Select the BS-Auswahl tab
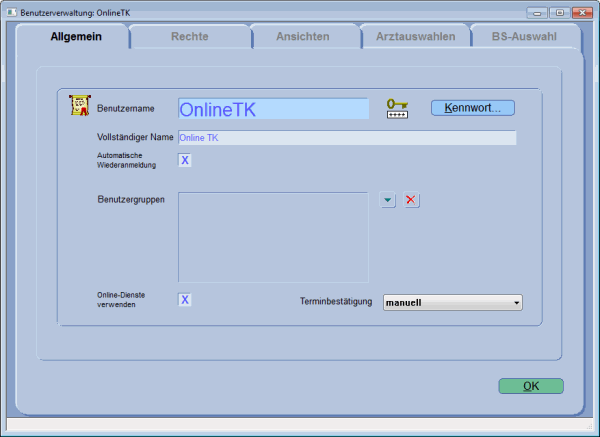Viewport: 600px width, 437px height. (525, 37)
